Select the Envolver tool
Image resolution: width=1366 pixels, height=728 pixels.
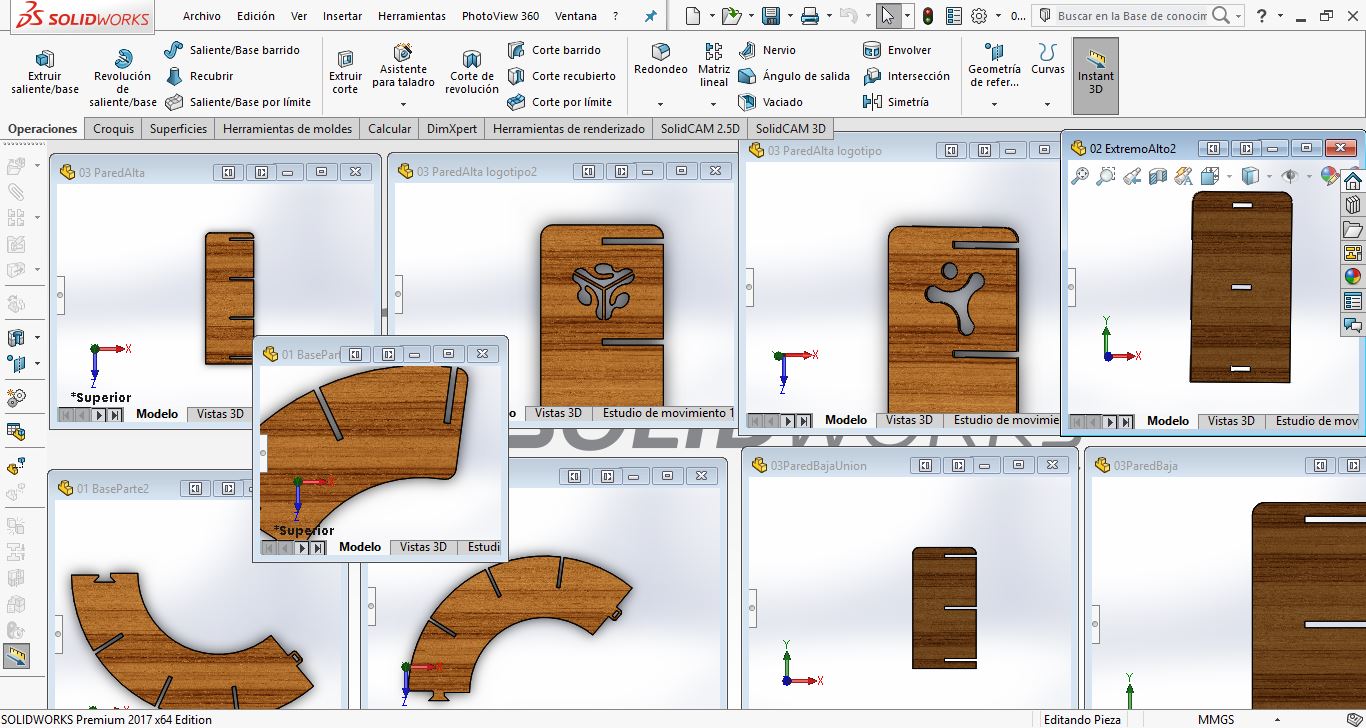click(897, 50)
